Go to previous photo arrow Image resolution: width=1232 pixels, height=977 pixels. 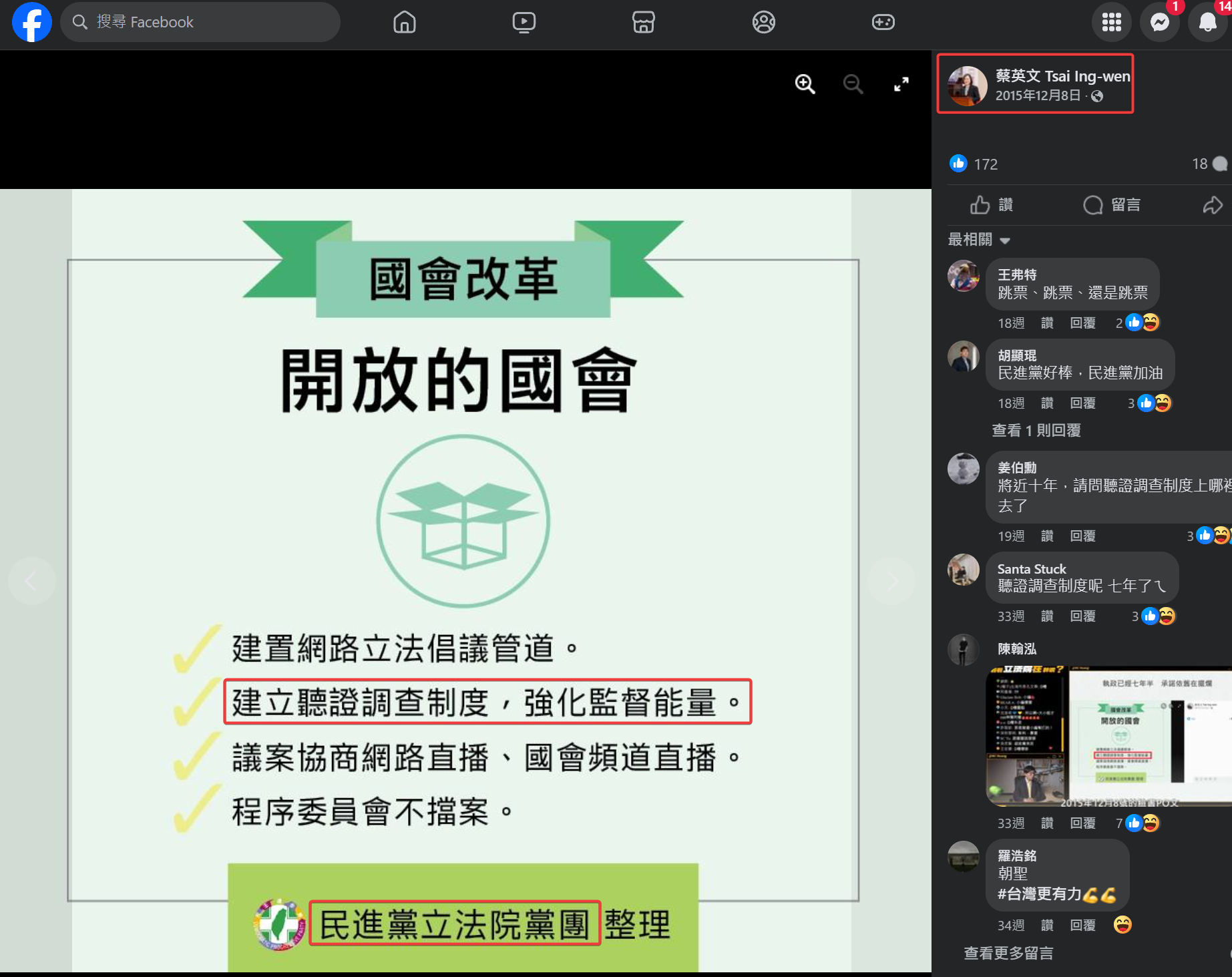[x=31, y=580]
